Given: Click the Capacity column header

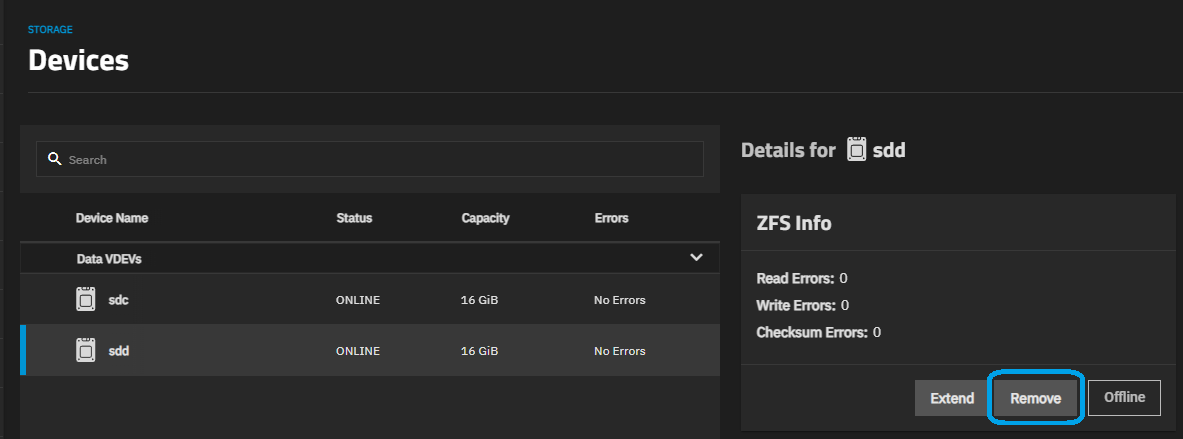Looking at the screenshot, I should pos(485,218).
